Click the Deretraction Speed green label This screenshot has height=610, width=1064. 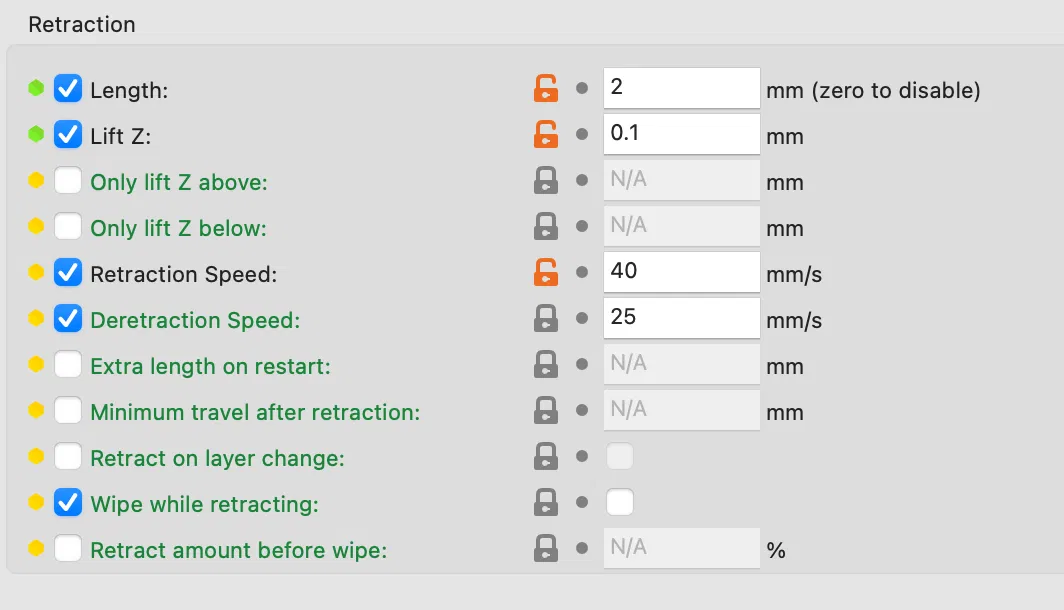click(195, 320)
